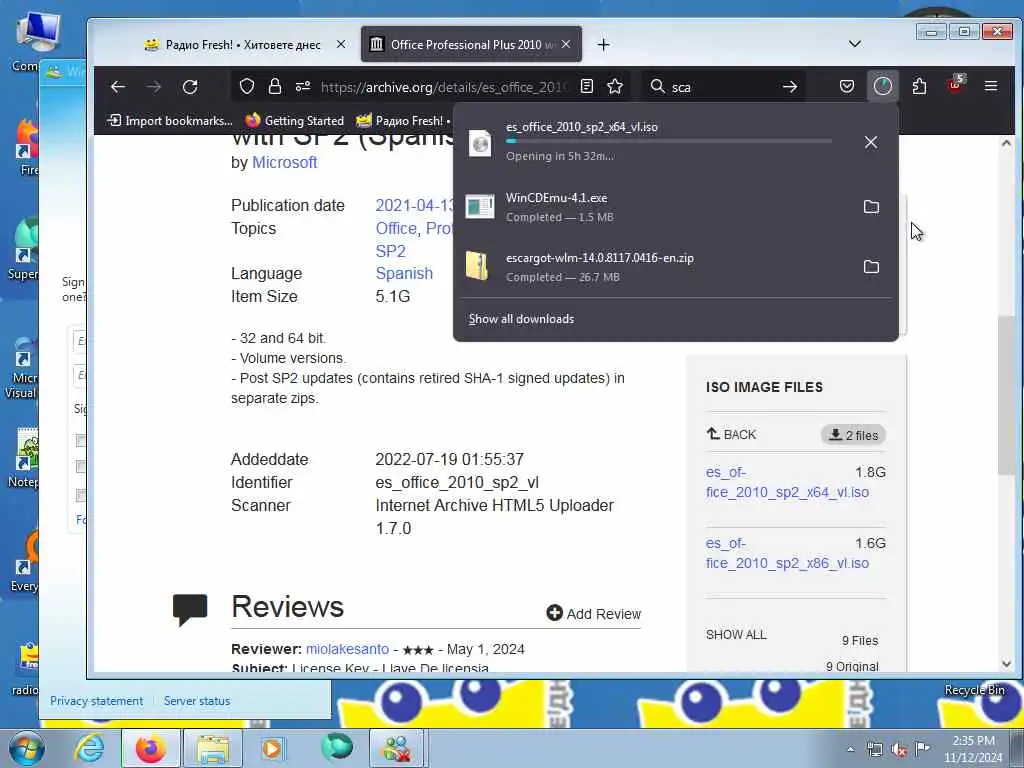The image size is (1024, 768).
Task: Click the Import bookmarks toolbar item
Action: pyautogui.click(x=170, y=121)
